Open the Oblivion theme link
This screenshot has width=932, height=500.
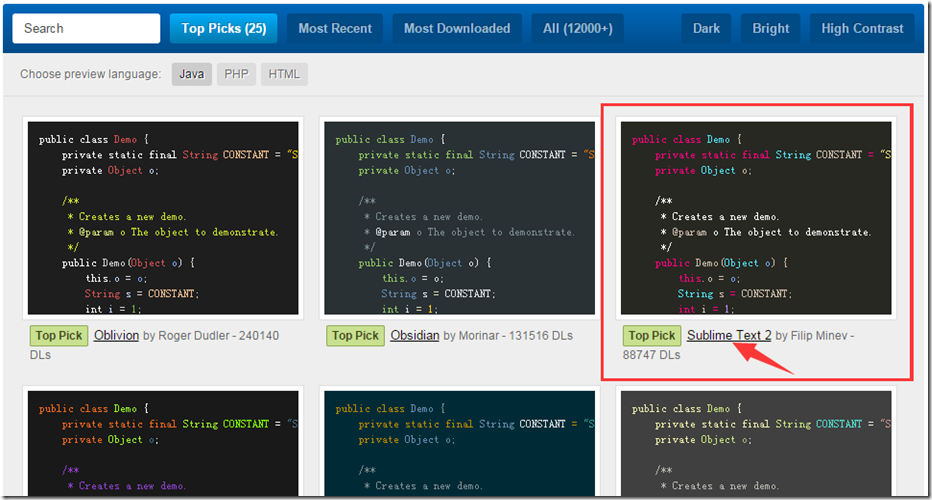click(x=116, y=335)
